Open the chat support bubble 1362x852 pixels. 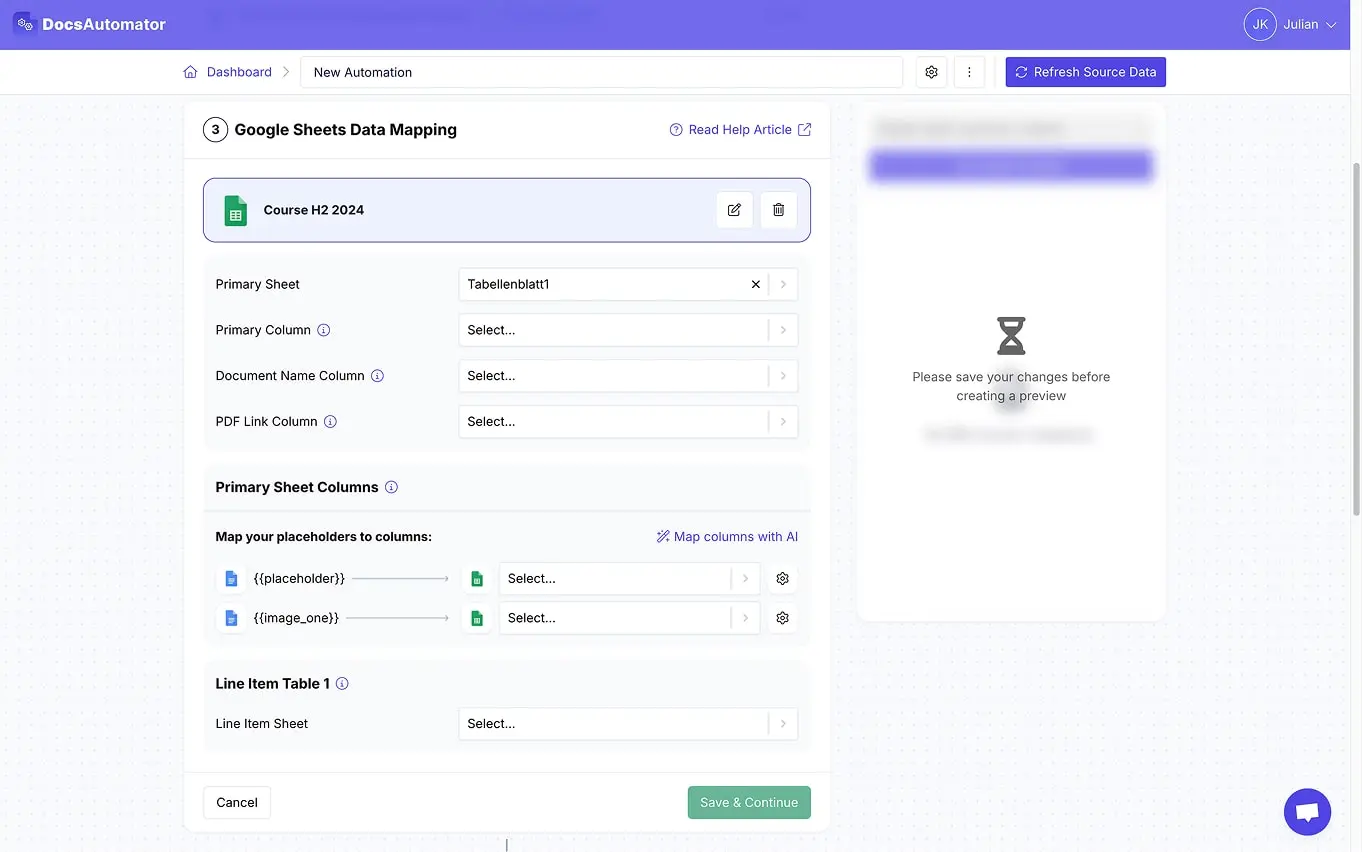click(x=1307, y=811)
